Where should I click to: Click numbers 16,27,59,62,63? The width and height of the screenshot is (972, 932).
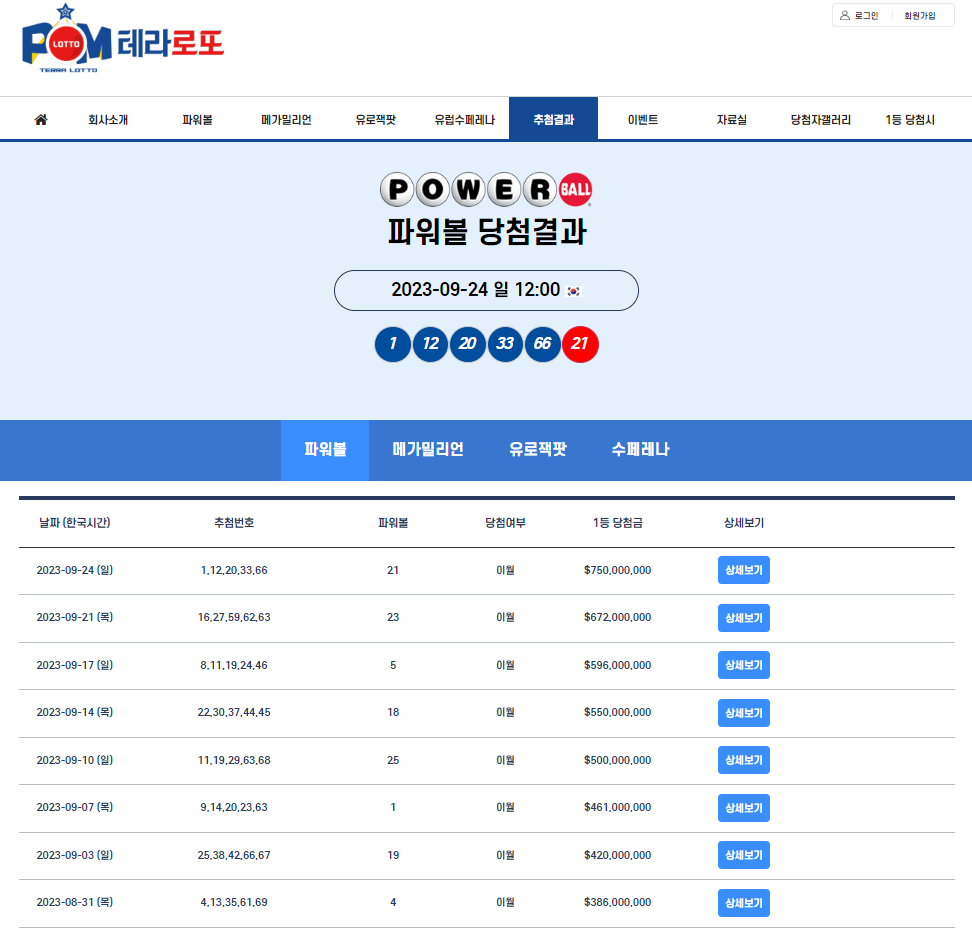(x=234, y=618)
